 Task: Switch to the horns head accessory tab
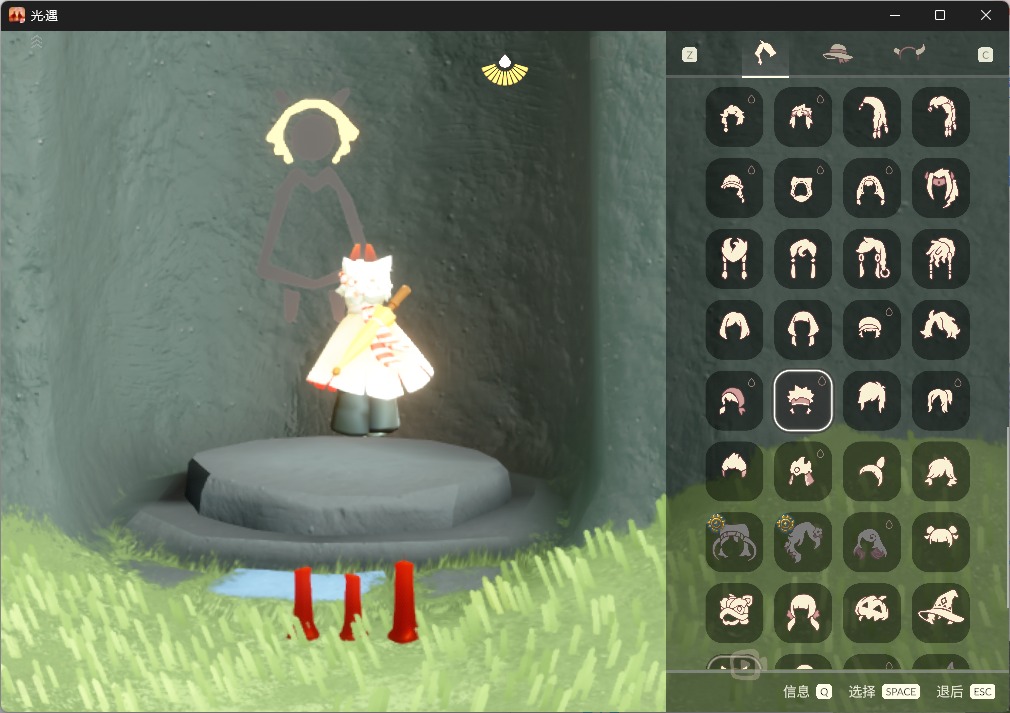[x=909, y=52]
